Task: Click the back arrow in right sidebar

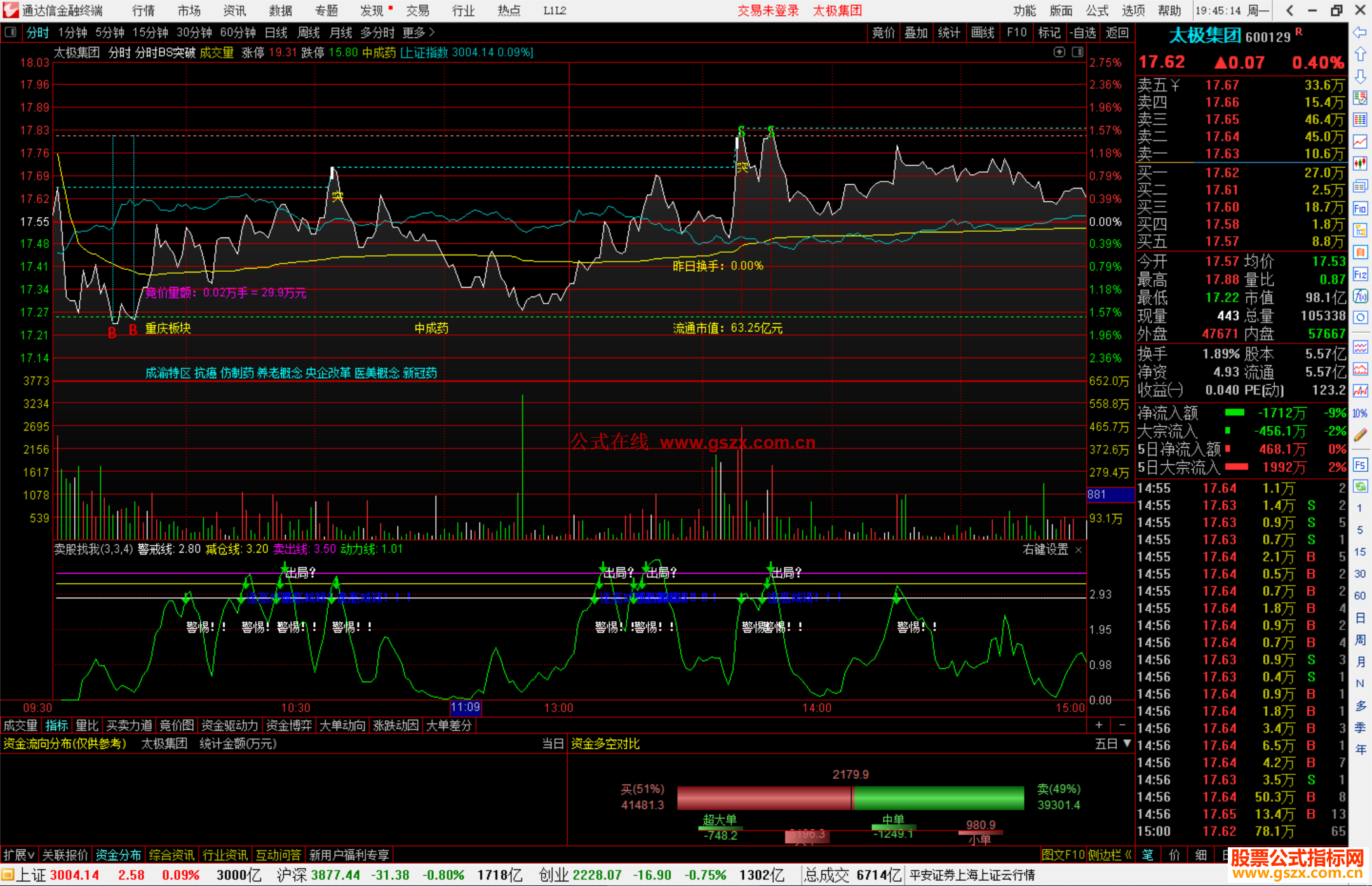Action: [1360, 32]
